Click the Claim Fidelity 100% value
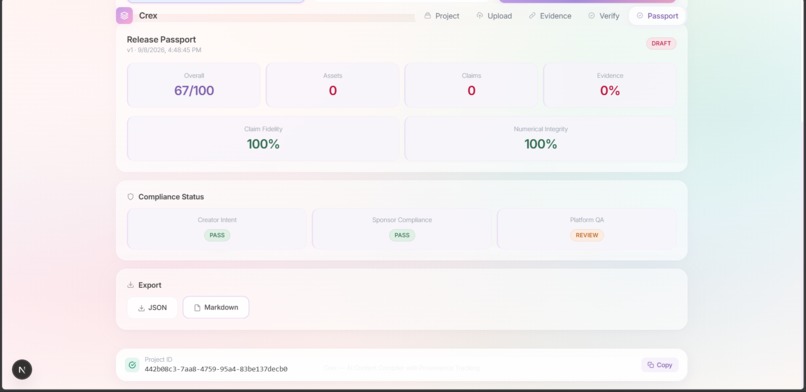806x392 pixels. [x=263, y=144]
